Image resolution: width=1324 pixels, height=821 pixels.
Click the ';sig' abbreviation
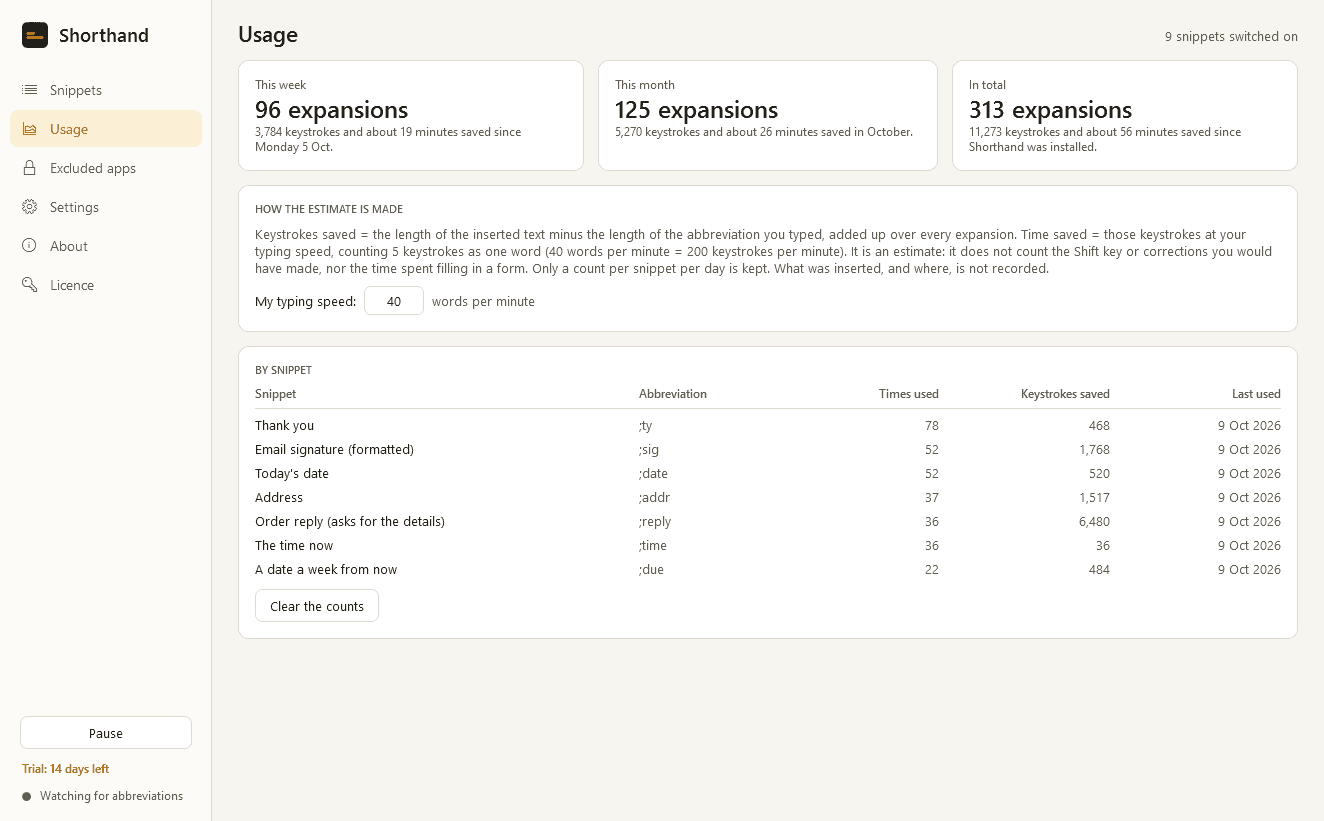pos(650,450)
